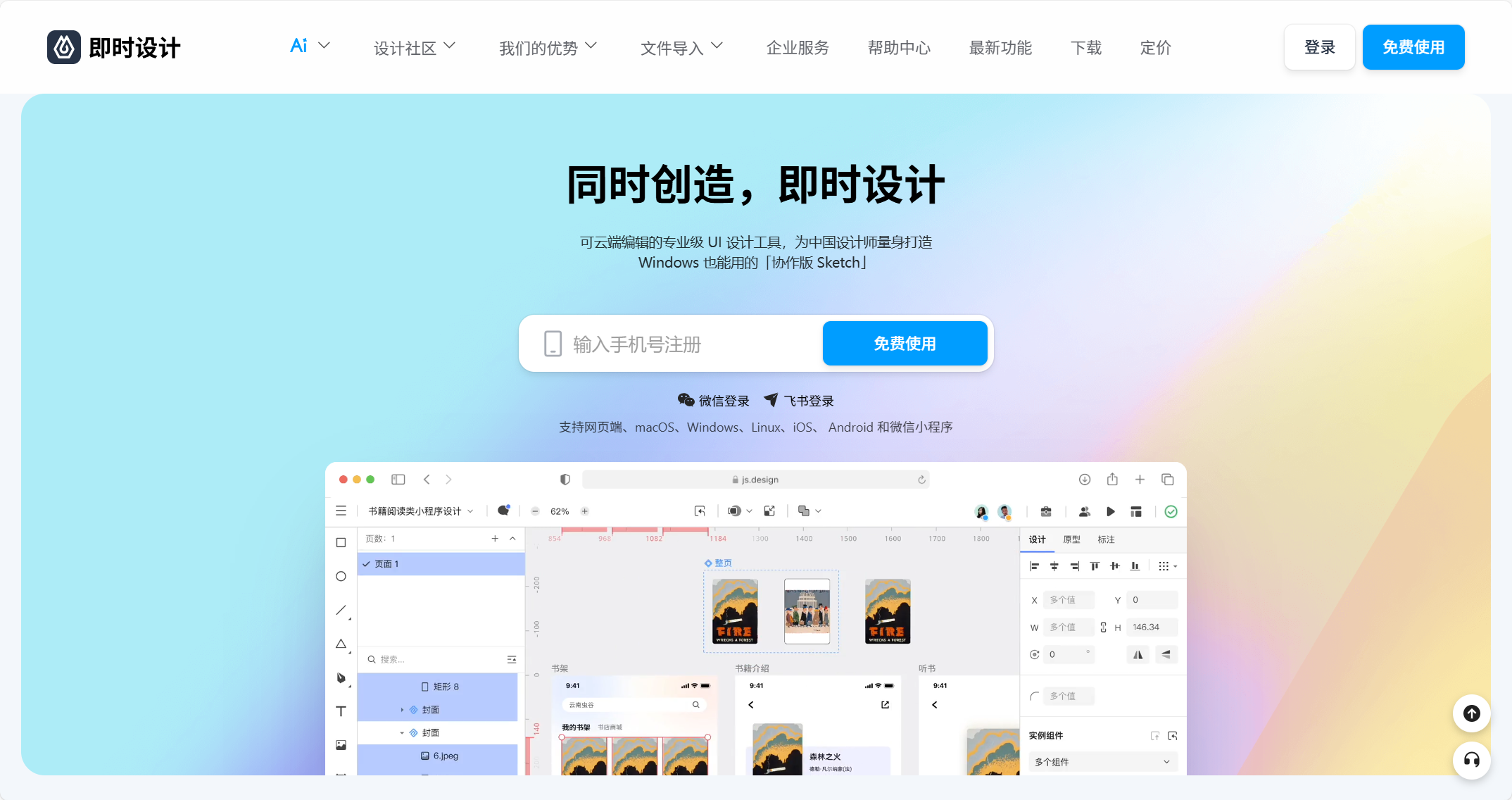Expand the 文件导入 menu
This screenshot has height=800, width=1512.
pyautogui.click(x=681, y=48)
